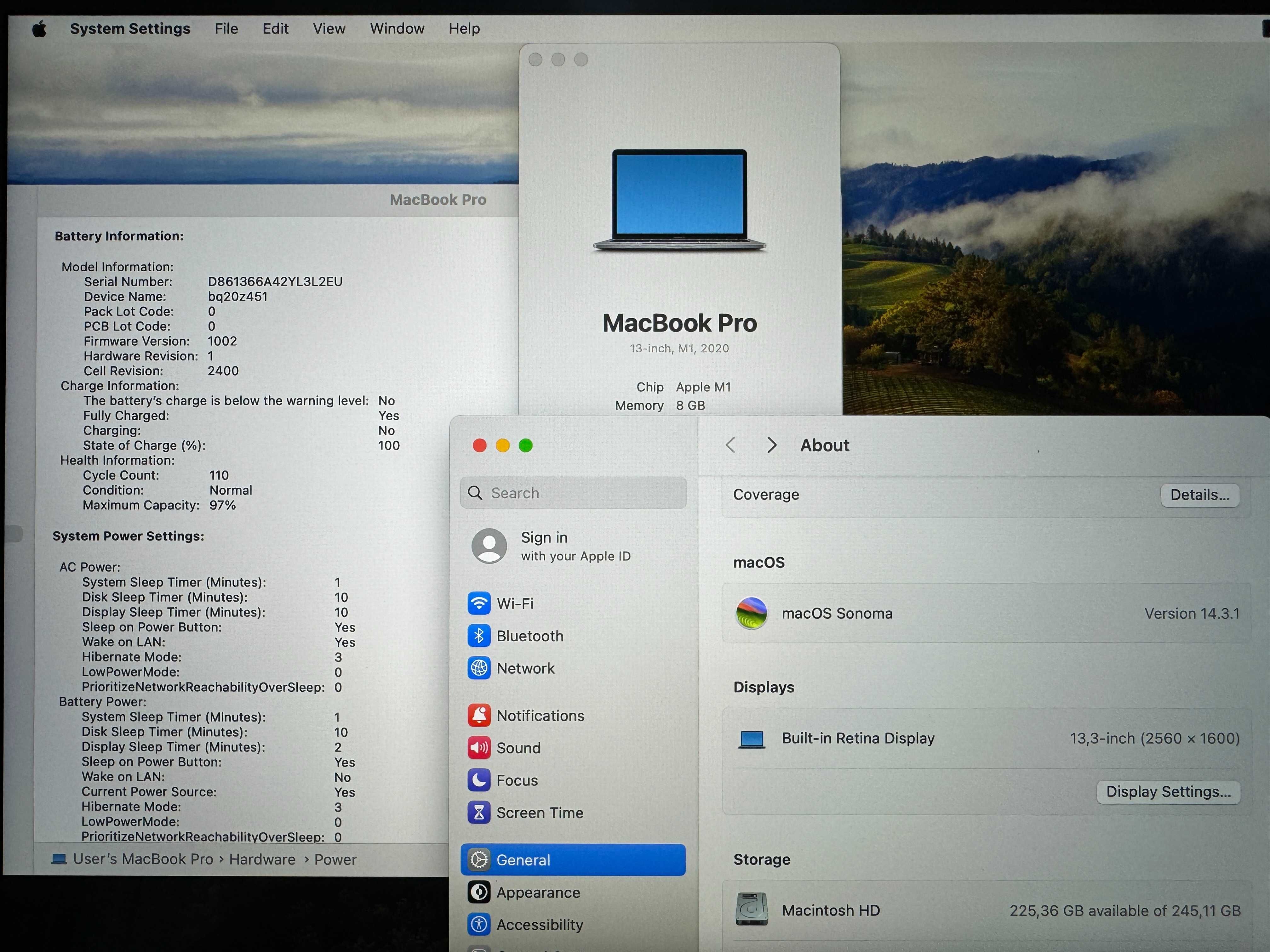Click Chip Apple M1 in About window

click(683, 387)
